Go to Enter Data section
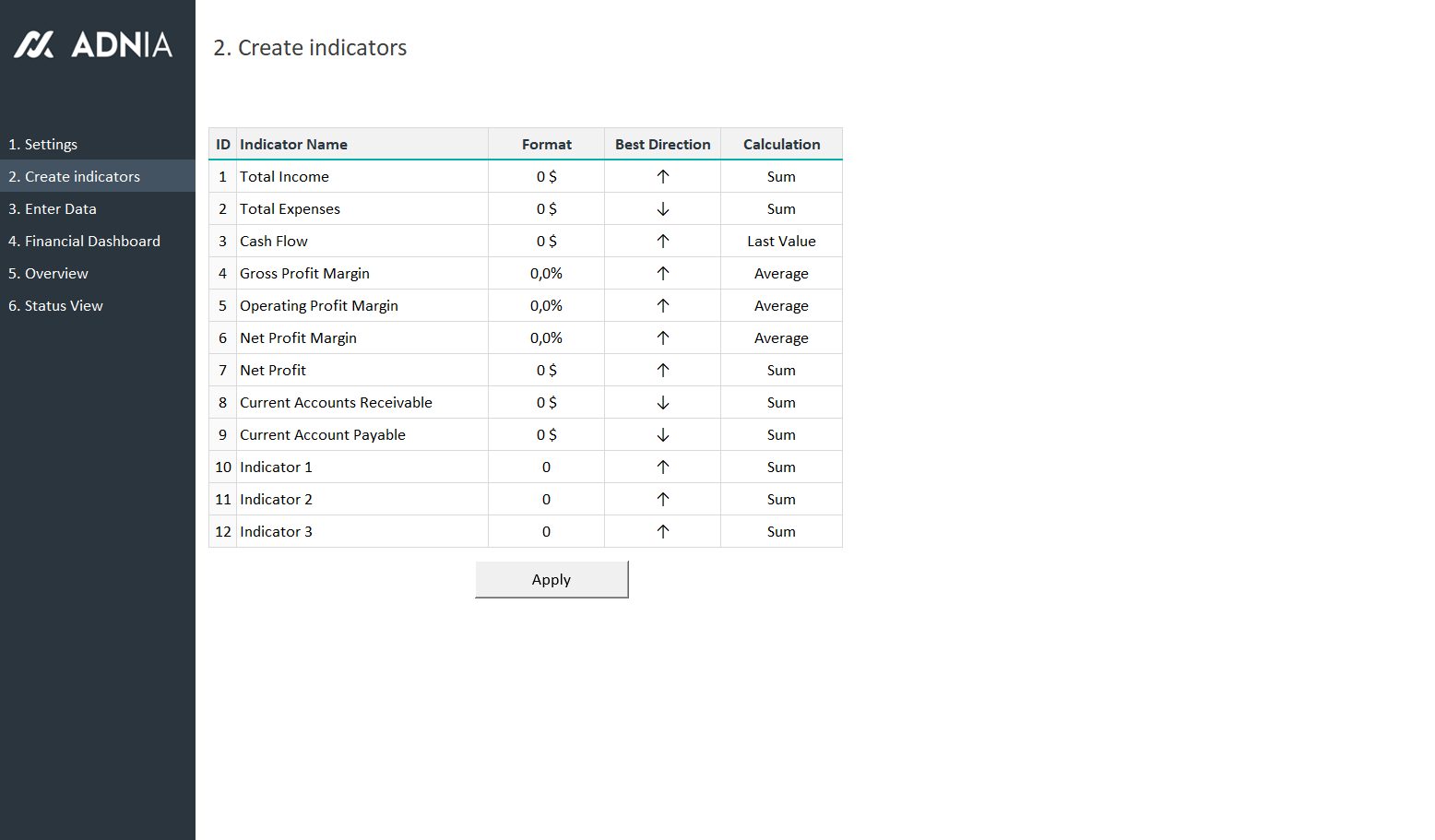Image resolution: width=1435 pixels, height=840 pixels. point(53,209)
